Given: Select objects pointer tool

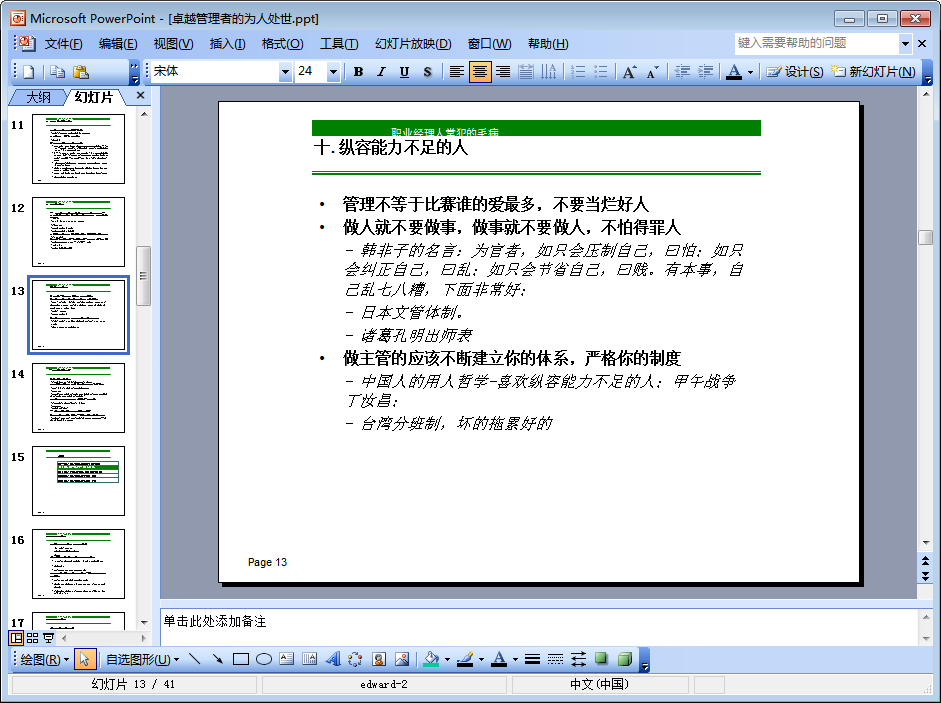Looking at the screenshot, I should (x=84, y=659).
